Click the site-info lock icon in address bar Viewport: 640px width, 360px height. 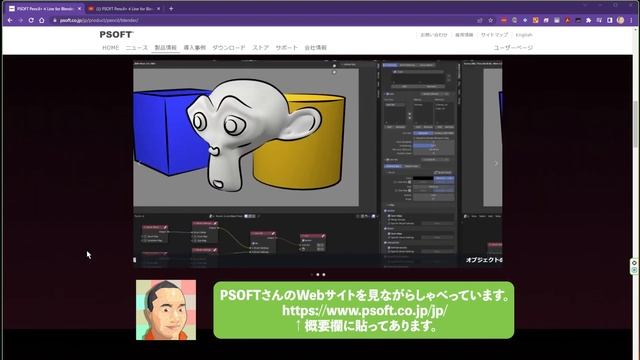tap(55, 20)
